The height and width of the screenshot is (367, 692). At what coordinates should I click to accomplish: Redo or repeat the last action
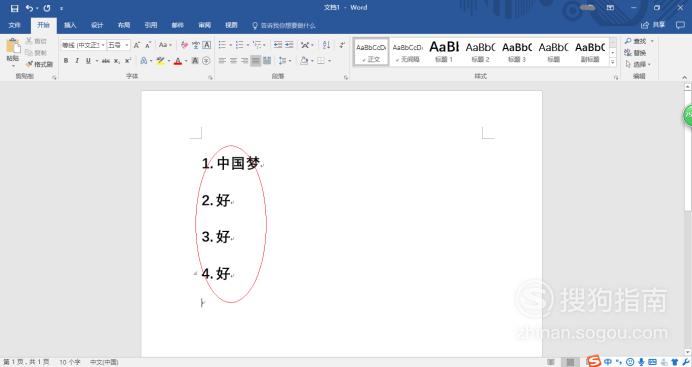[47, 8]
